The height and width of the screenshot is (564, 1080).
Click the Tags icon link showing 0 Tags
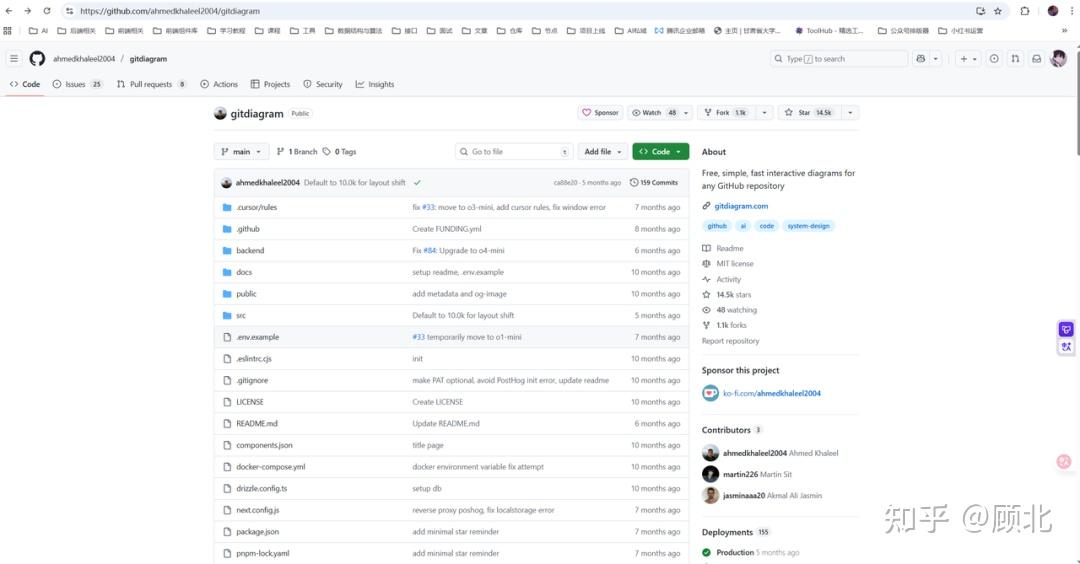click(x=339, y=152)
